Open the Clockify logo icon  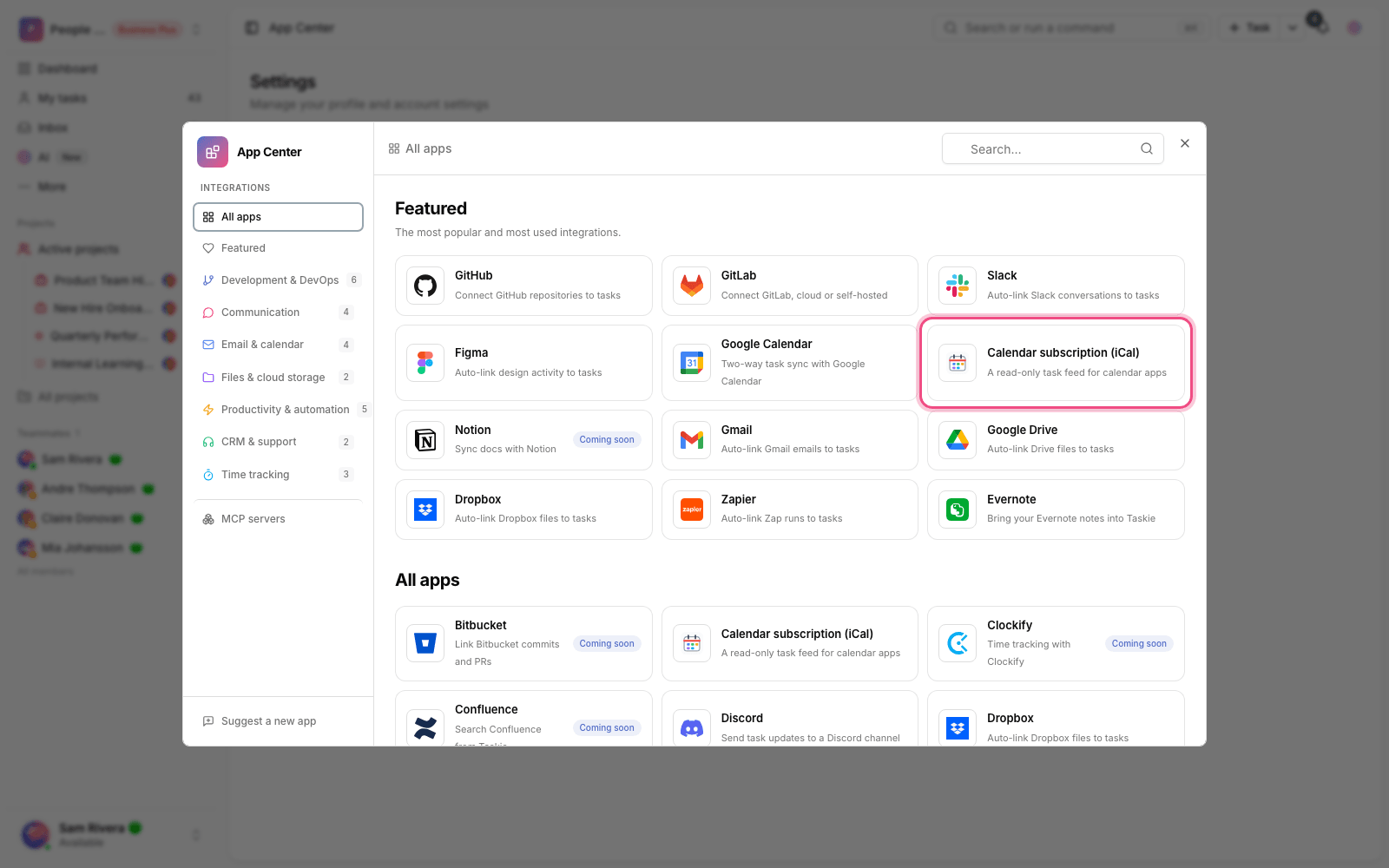pos(958,643)
